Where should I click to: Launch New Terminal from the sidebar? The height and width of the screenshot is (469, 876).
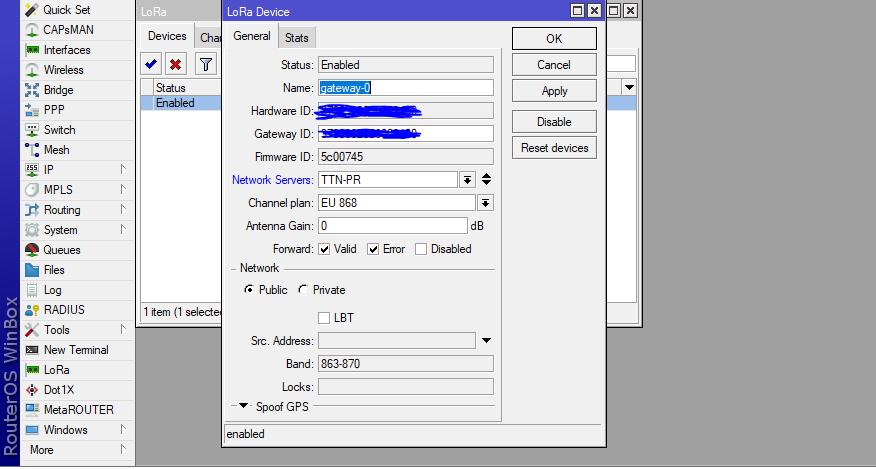(x=77, y=350)
